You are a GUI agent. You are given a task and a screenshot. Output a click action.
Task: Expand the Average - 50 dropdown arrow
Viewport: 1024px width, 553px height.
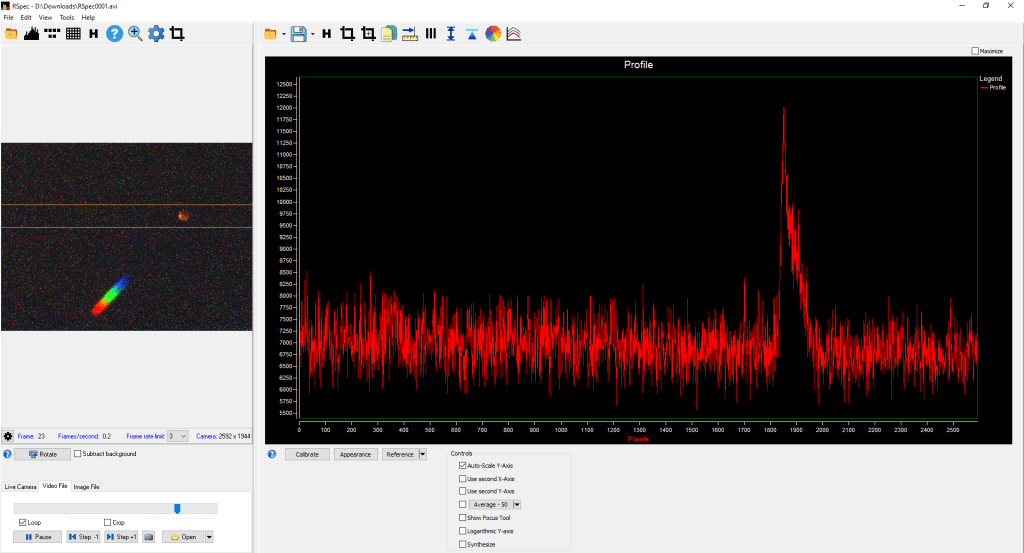(517, 505)
